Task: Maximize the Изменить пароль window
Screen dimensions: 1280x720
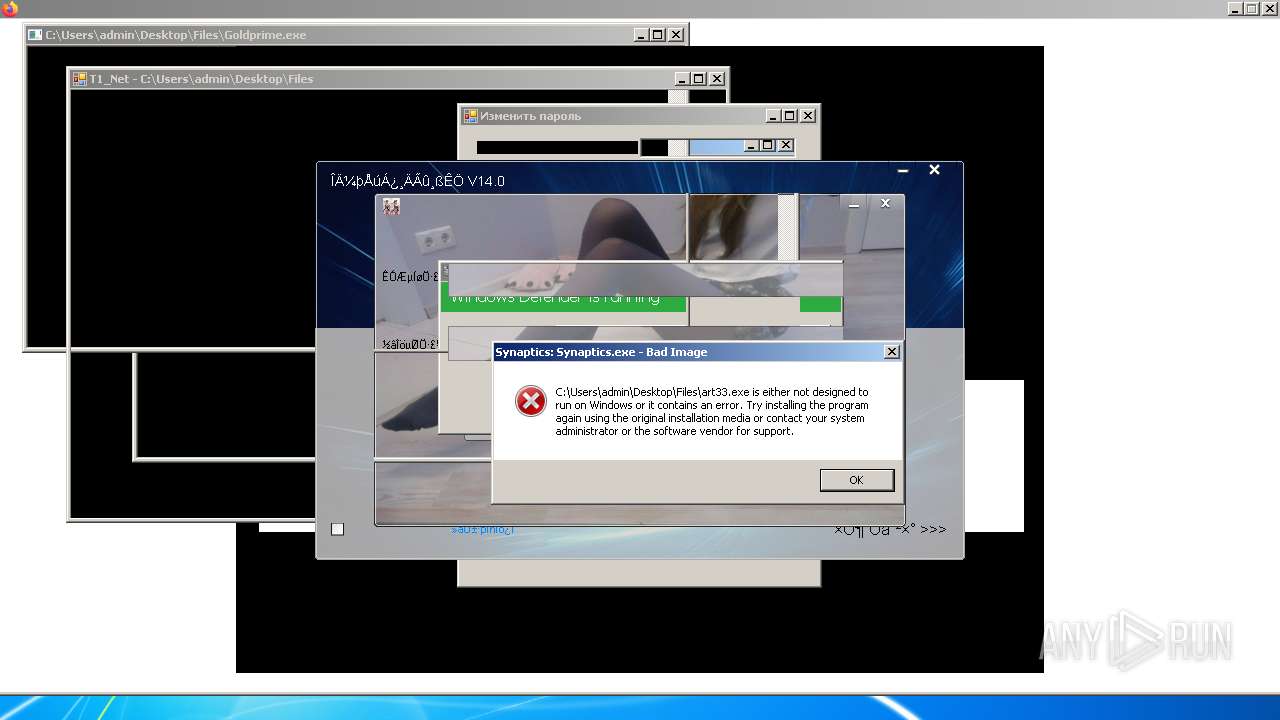Action: point(790,116)
